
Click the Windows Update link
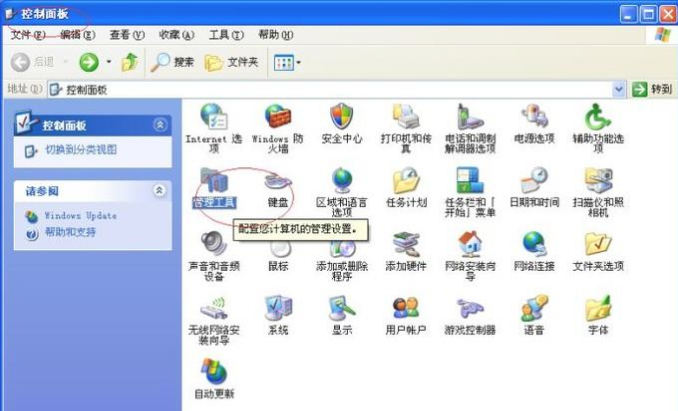pyautogui.click(x=79, y=215)
